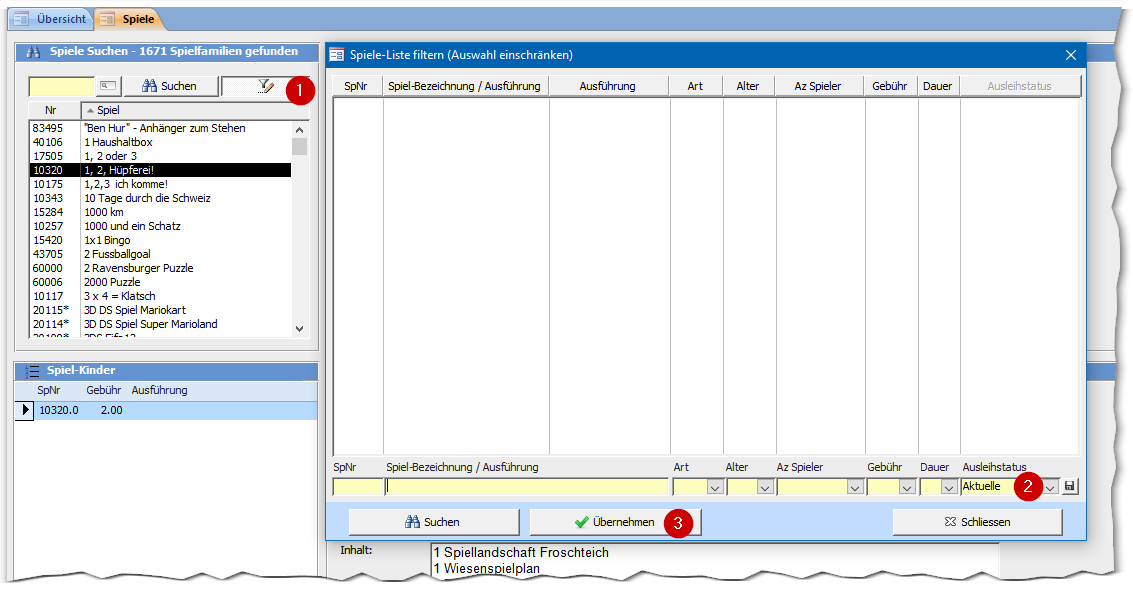
Task: Select game 3D DS Spiel Super Marioland
Action: 150,324
